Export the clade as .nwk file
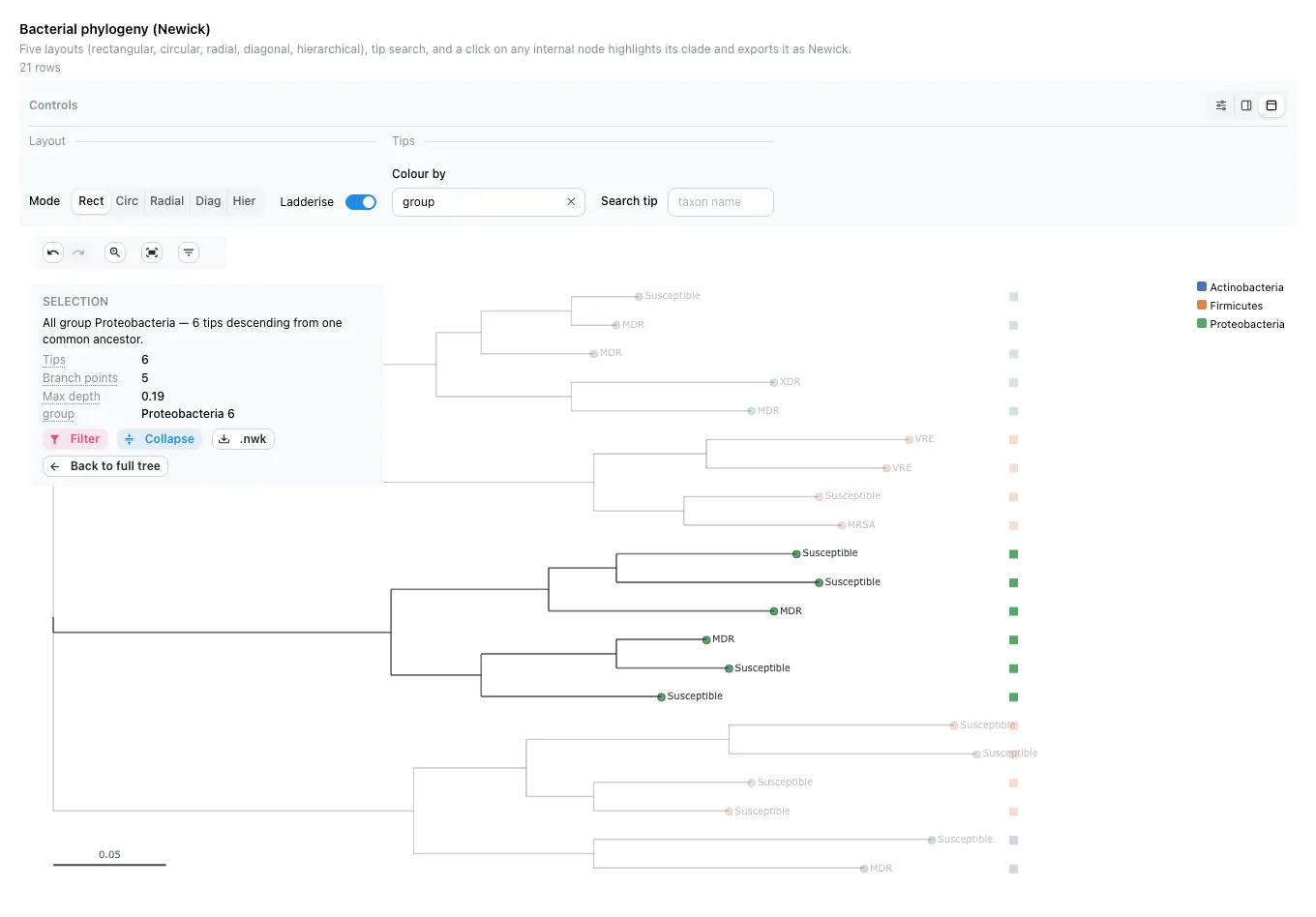The height and width of the screenshot is (917, 1316). click(x=243, y=439)
